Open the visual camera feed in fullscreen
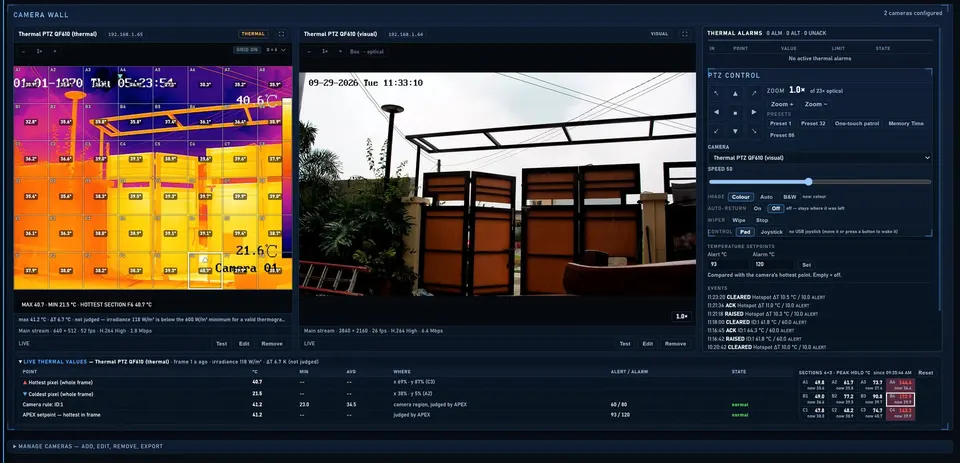The width and height of the screenshot is (960, 463). (x=684, y=34)
